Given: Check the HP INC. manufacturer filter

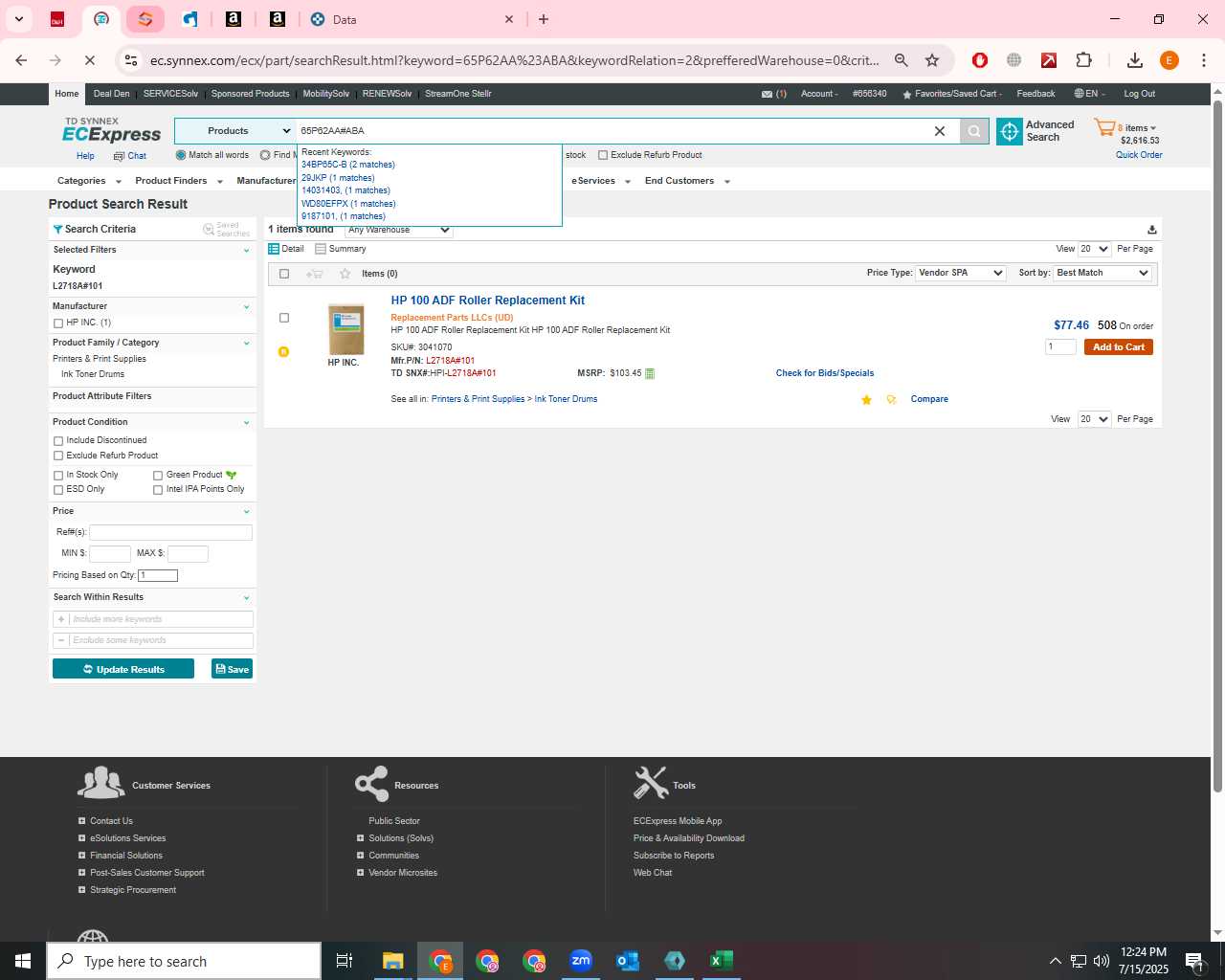Looking at the screenshot, I should tap(58, 323).
